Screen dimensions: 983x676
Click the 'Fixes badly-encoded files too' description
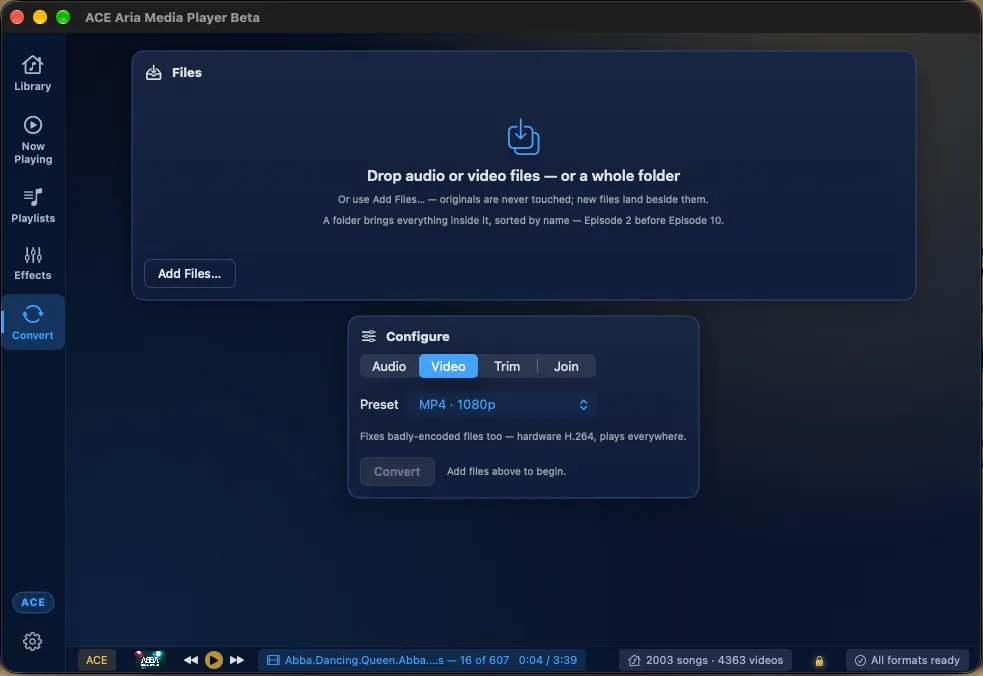click(x=523, y=436)
